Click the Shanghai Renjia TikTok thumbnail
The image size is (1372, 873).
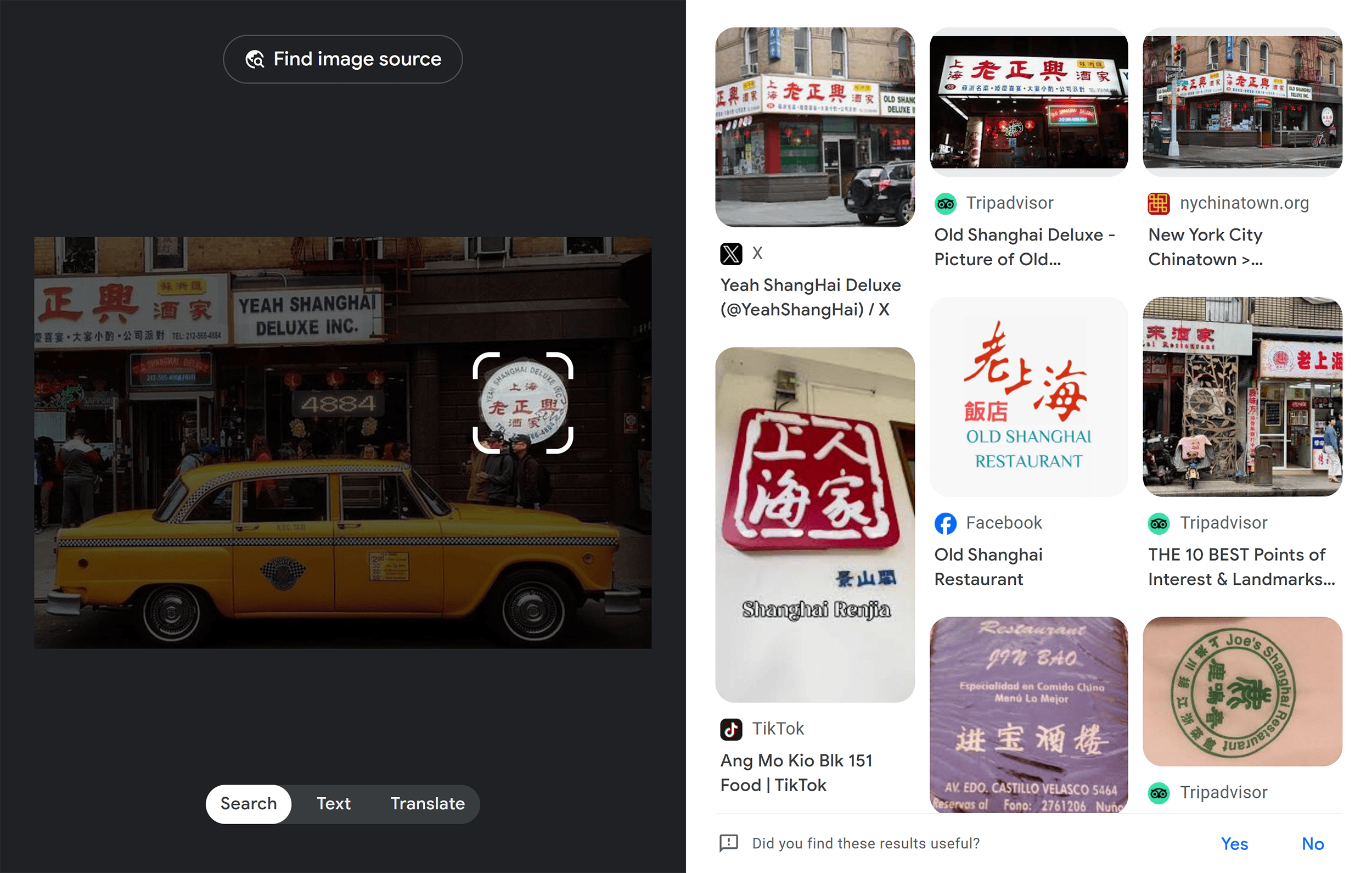[x=815, y=524]
